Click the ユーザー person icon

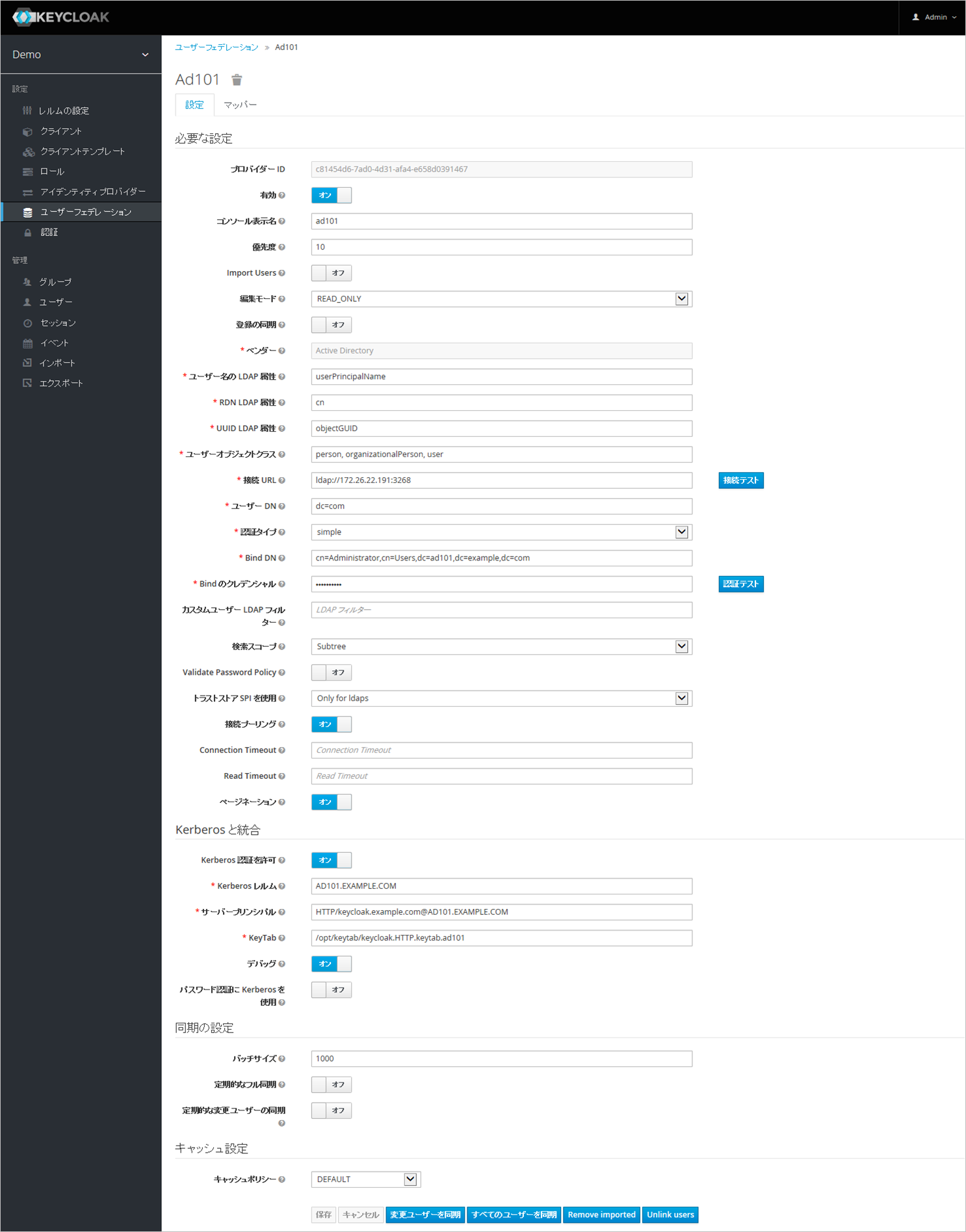pyautogui.click(x=27, y=302)
